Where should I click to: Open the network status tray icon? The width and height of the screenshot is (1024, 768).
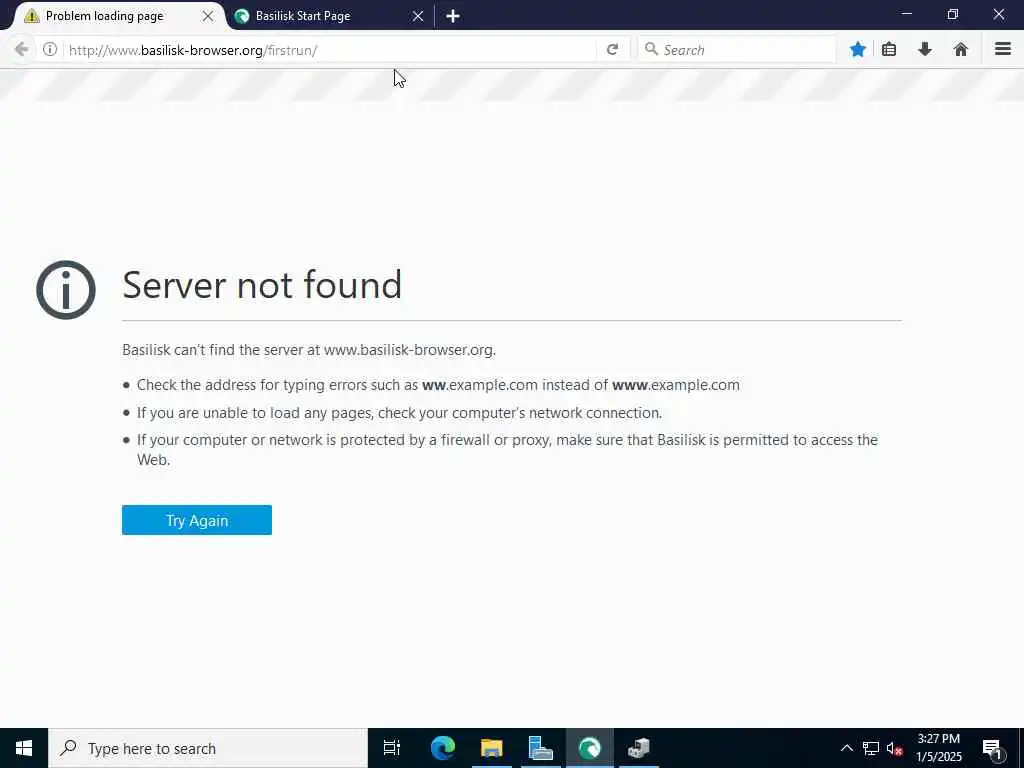(870, 748)
